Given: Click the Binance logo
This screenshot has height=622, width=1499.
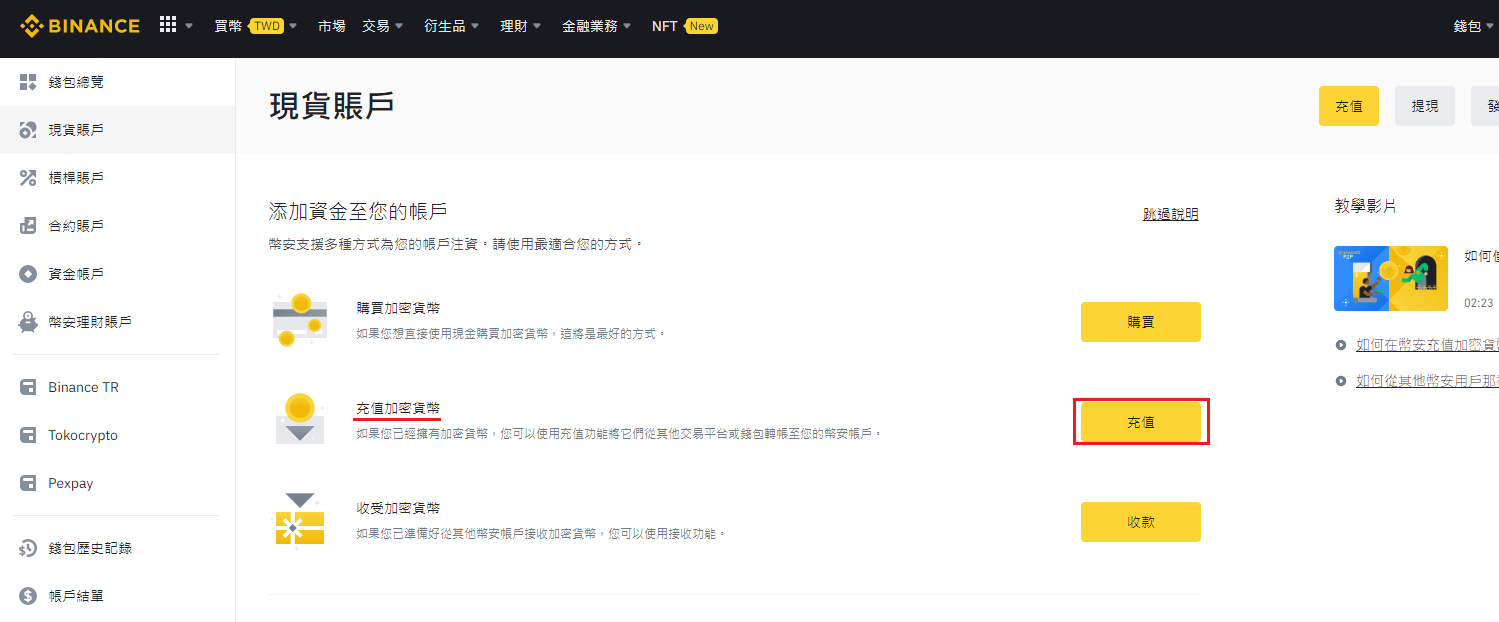Looking at the screenshot, I should pos(80,25).
